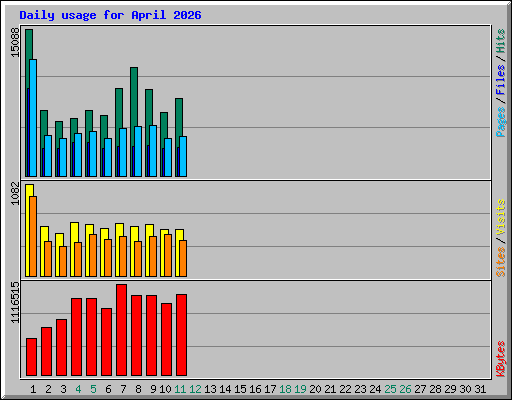Click day label 4 on axis
Viewport: 512px width, 400px height.
coord(78,389)
